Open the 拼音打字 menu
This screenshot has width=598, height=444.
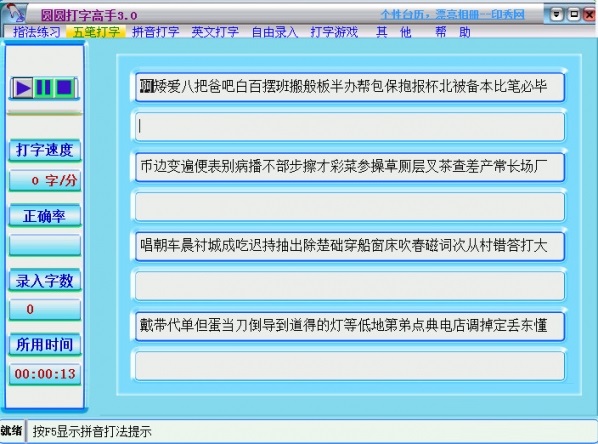coord(156,32)
